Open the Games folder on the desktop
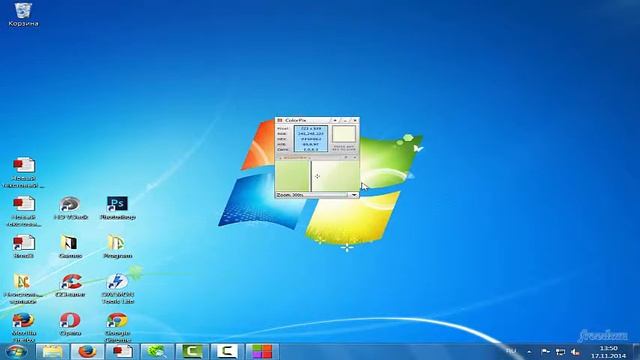Viewport: 640px width, 360px height. pyautogui.click(x=70, y=247)
